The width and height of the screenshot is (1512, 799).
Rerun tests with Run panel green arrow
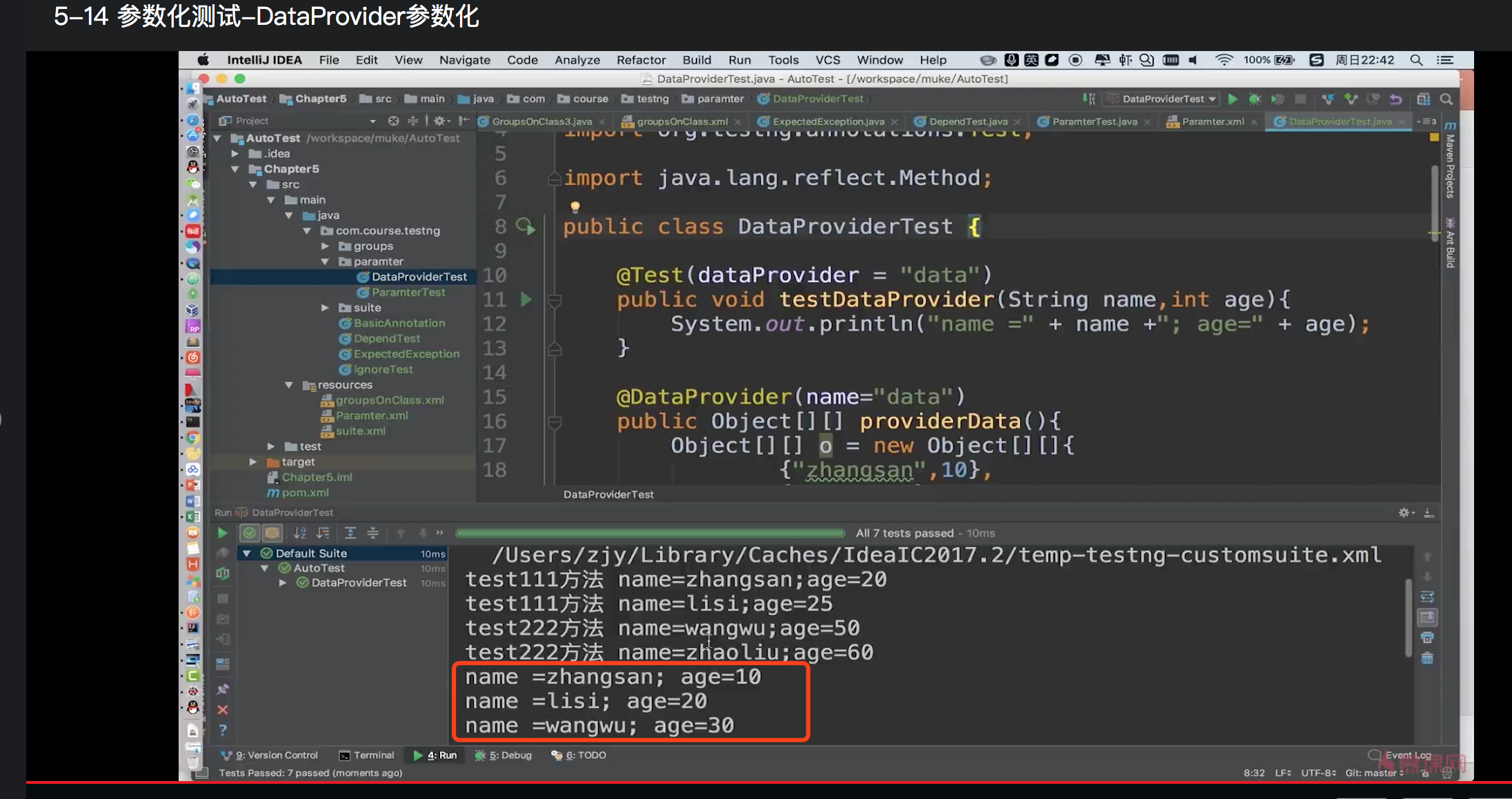click(x=222, y=533)
